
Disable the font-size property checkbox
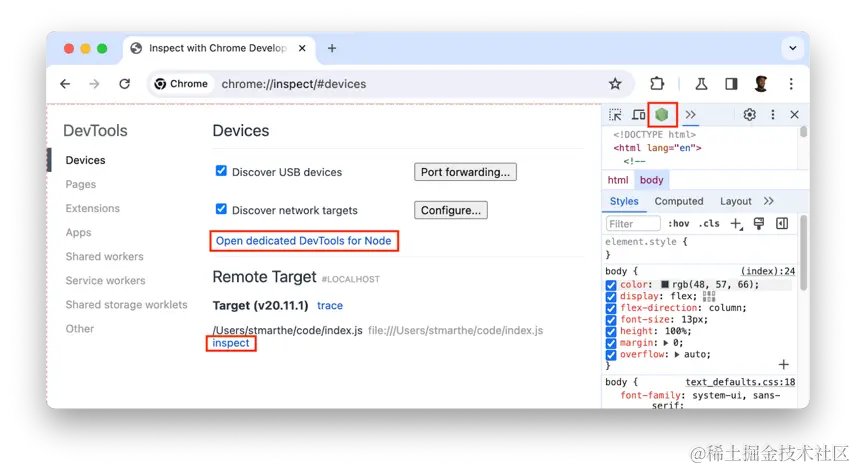(611, 320)
